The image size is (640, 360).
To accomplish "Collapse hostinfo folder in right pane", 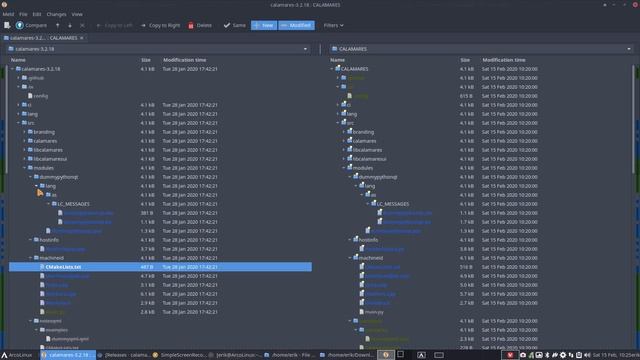I will tap(350, 240).
